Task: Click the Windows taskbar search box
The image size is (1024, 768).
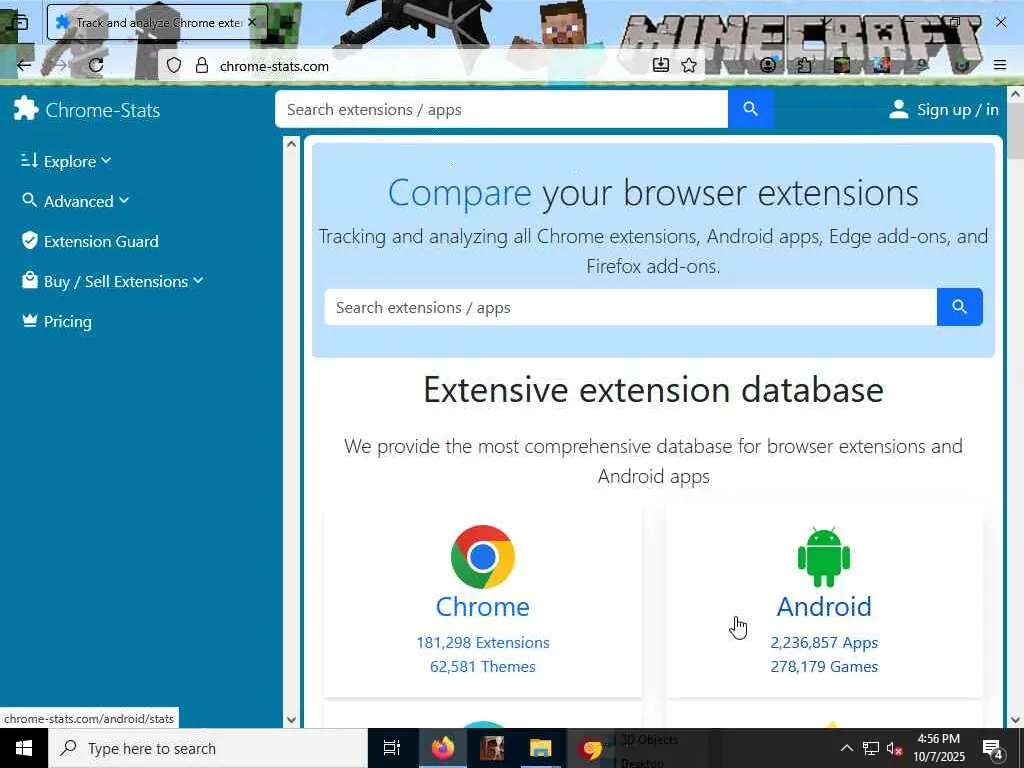Action: coord(208,748)
